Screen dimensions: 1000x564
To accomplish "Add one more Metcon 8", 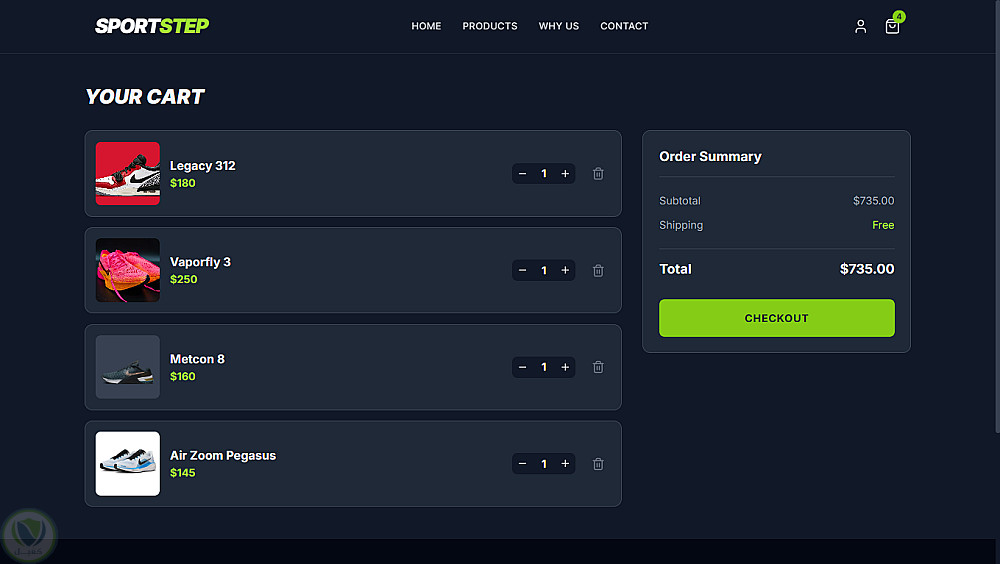I will pyautogui.click(x=565, y=367).
